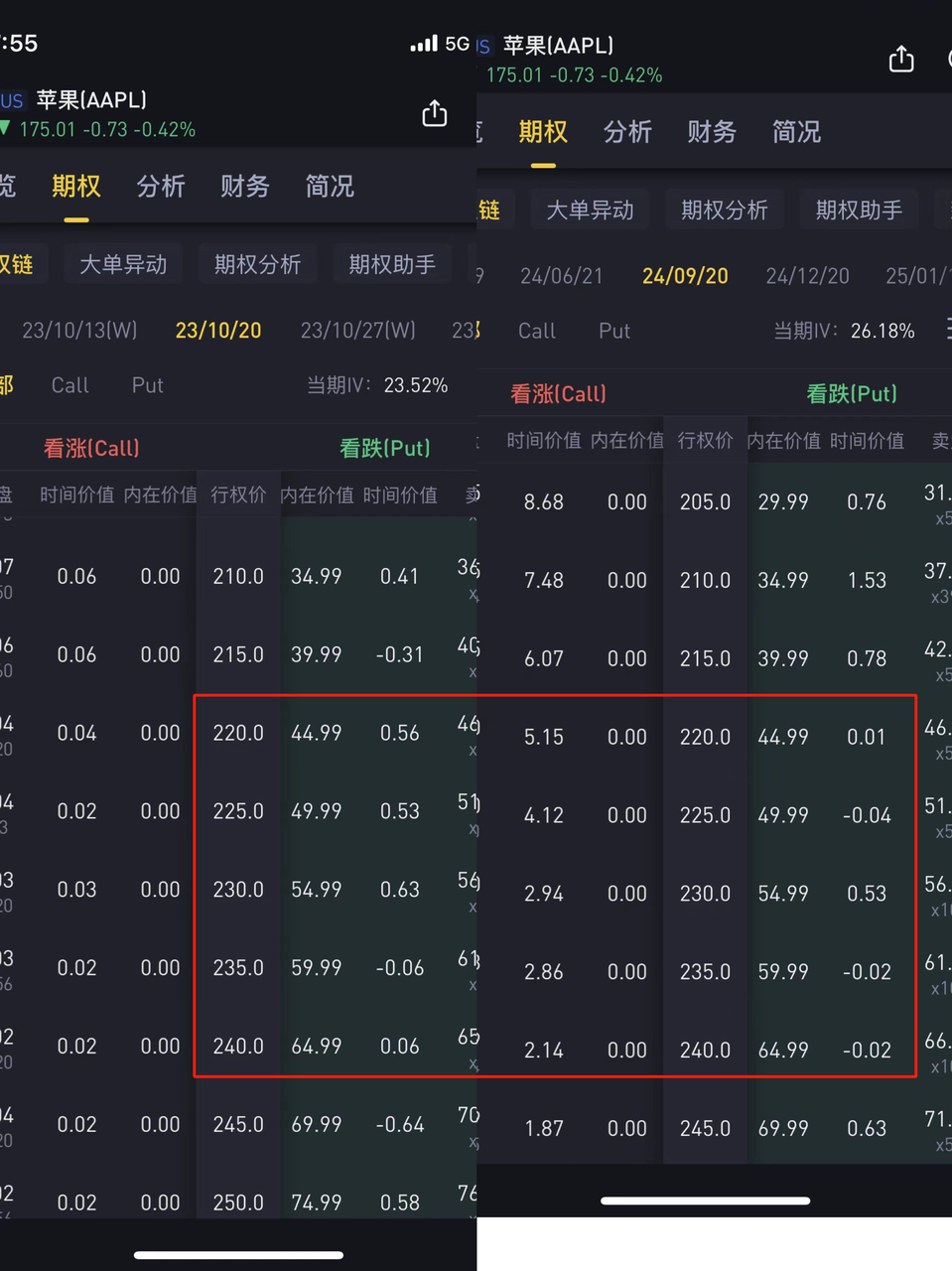Viewport: 952px width, 1271px height.
Task: Choose expiry date 23/10/20
Action: (x=218, y=330)
